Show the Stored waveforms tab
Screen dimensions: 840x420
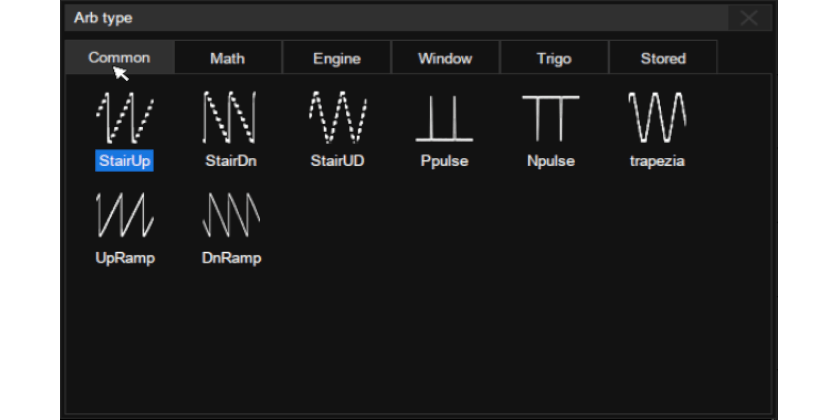[663, 59]
